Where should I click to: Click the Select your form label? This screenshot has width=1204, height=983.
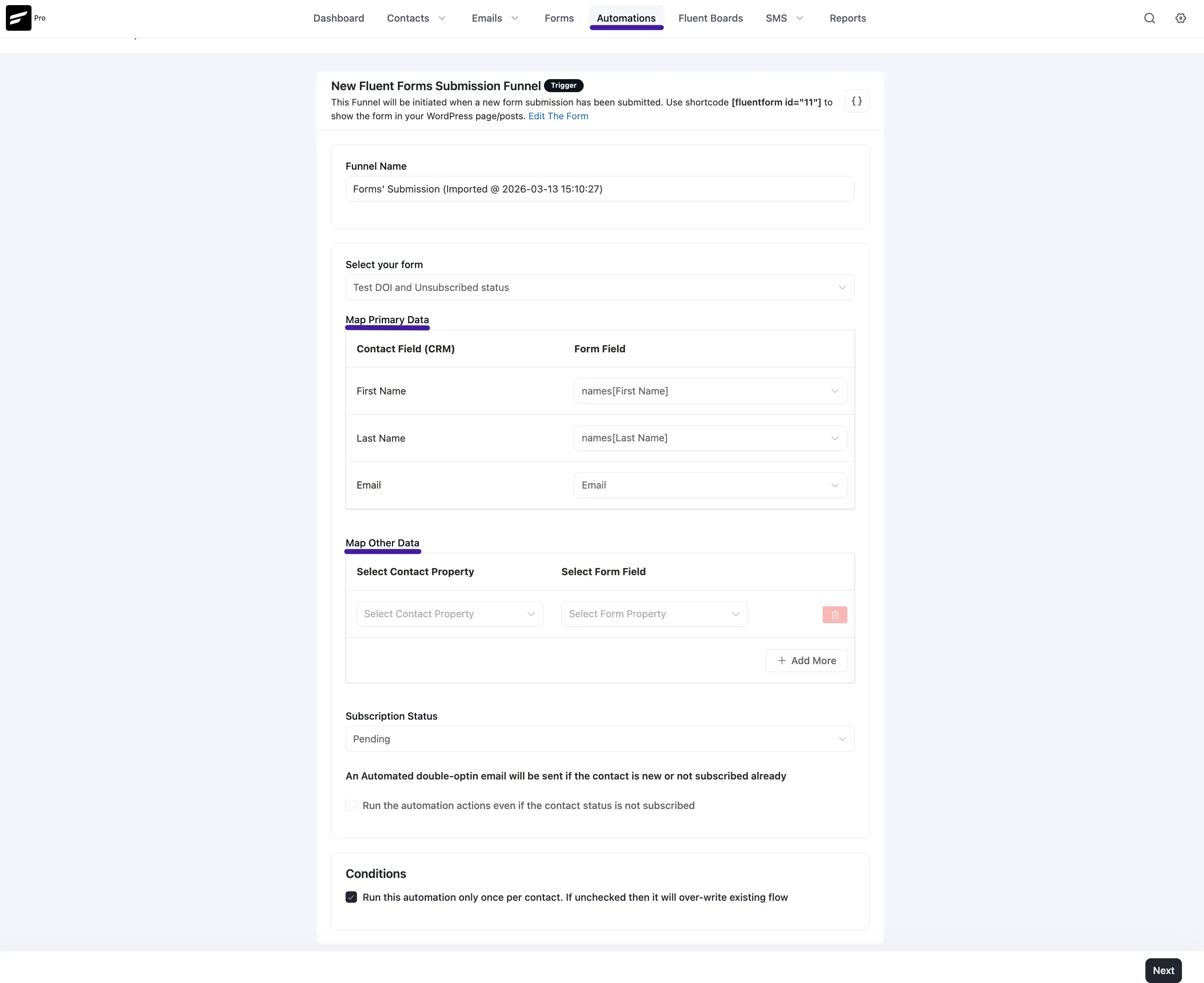tap(384, 265)
